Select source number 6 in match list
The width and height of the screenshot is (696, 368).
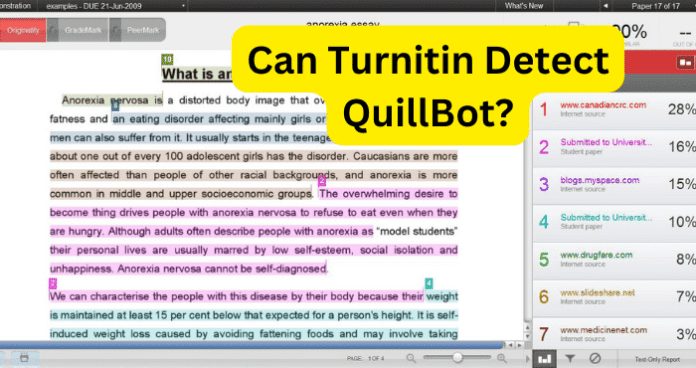(544, 297)
